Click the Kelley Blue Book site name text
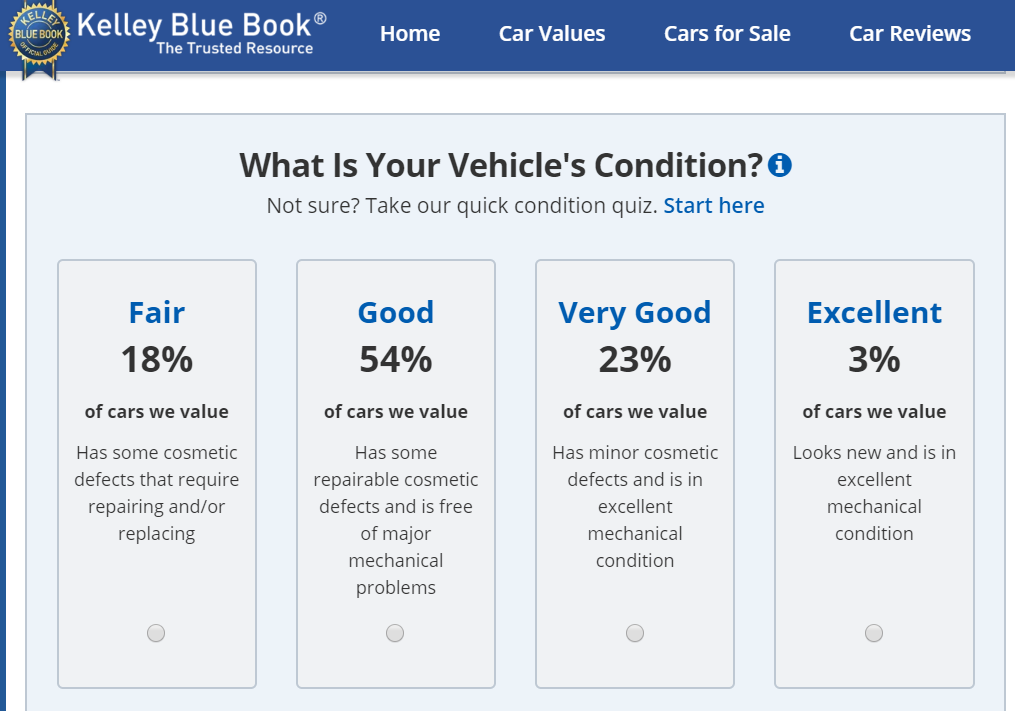Viewport: 1015px width, 711px height. tap(201, 24)
